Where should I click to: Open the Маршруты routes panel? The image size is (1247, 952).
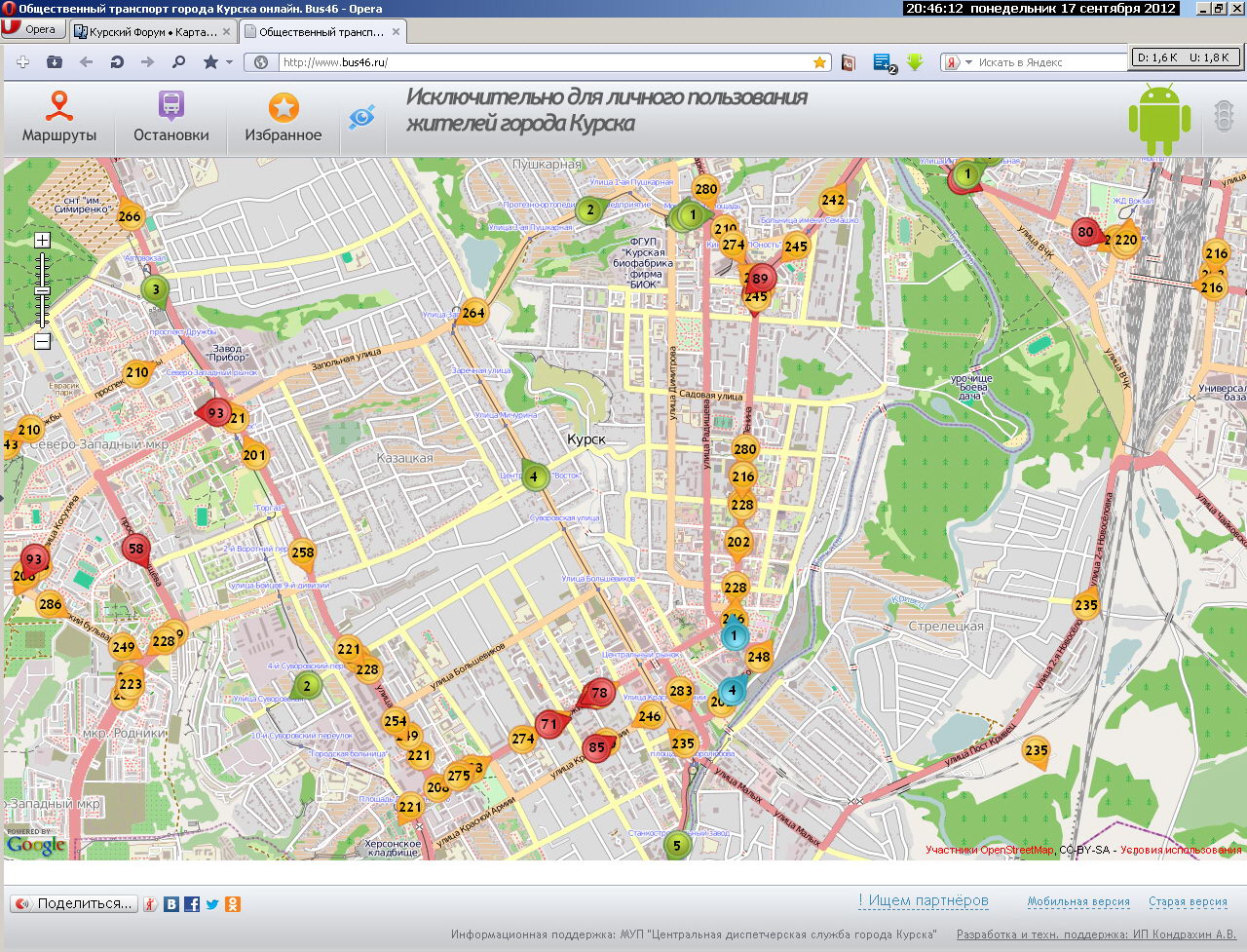(x=59, y=118)
